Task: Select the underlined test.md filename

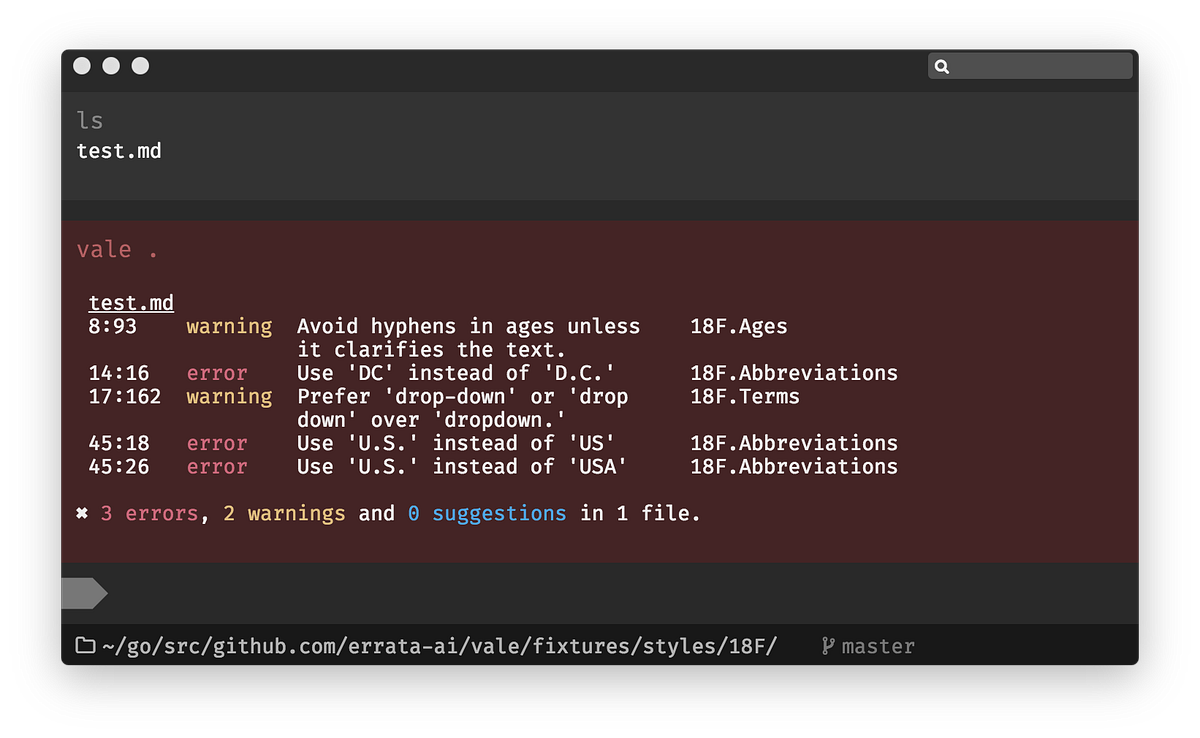Action: [x=131, y=302]
